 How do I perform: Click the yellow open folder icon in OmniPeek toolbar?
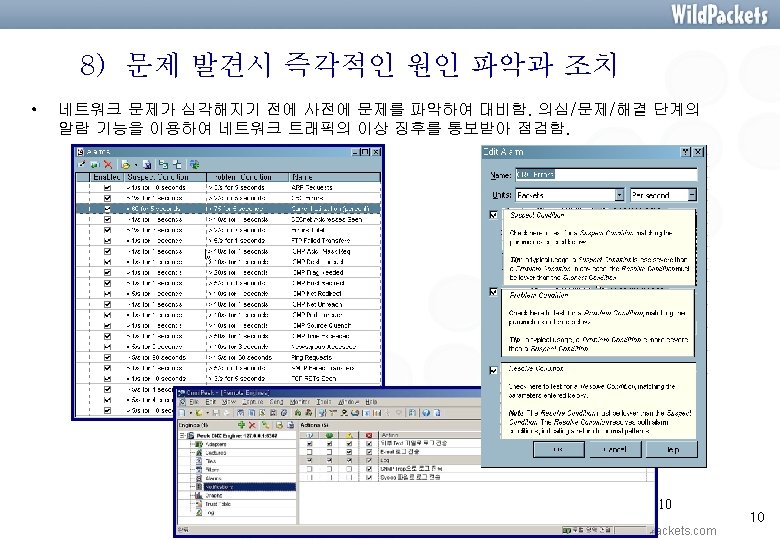pos(199,413)
